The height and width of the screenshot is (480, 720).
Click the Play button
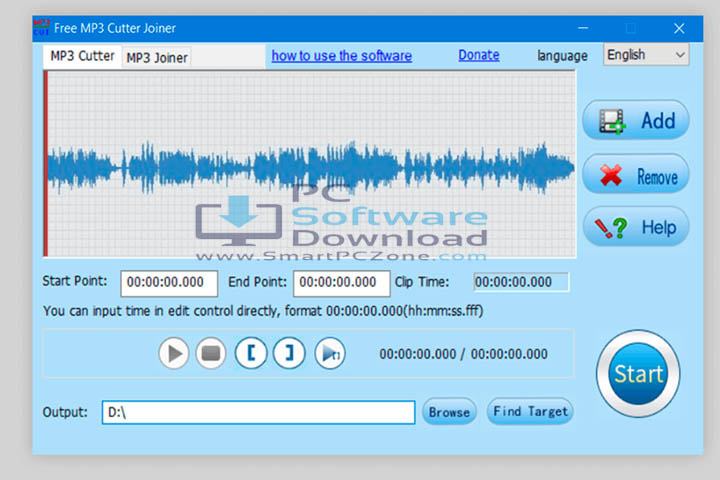click(x=174, y=354)
